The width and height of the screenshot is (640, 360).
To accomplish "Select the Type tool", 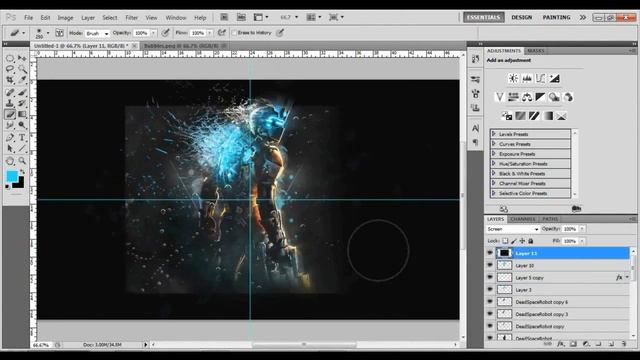I will point(22,138).
